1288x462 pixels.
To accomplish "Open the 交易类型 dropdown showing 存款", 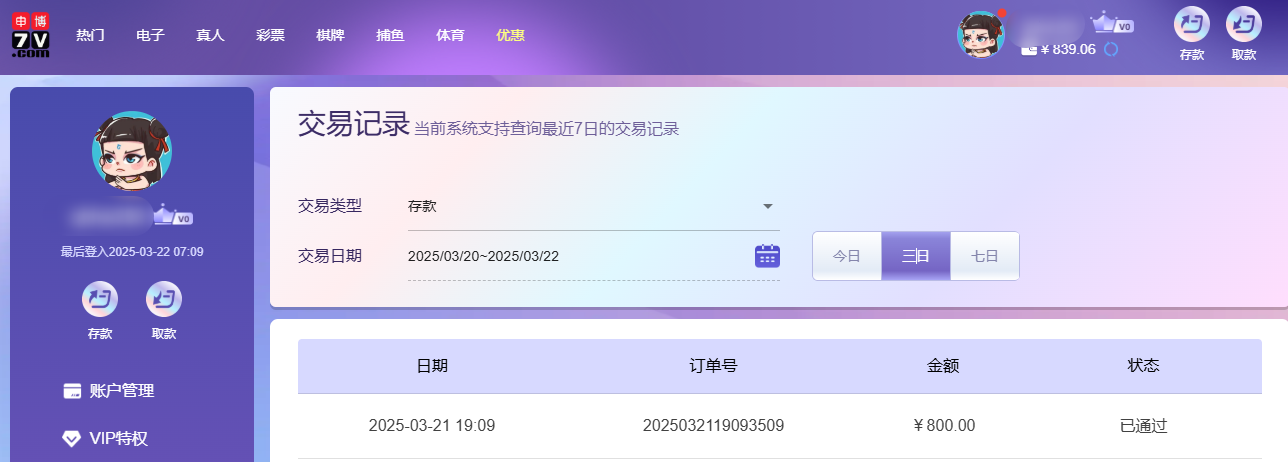I will [594, 207].
